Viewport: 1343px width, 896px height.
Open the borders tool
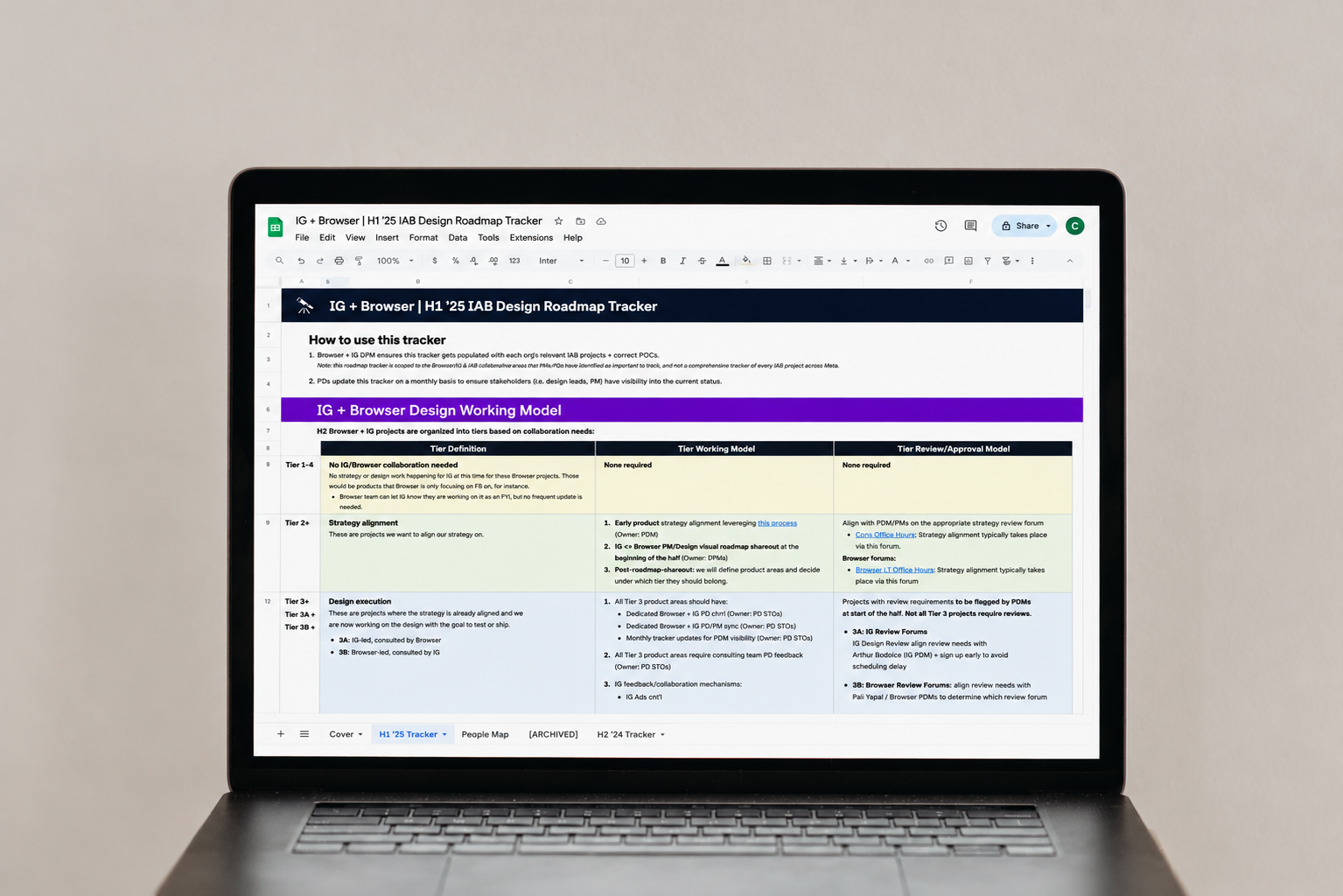pos(767,261)
